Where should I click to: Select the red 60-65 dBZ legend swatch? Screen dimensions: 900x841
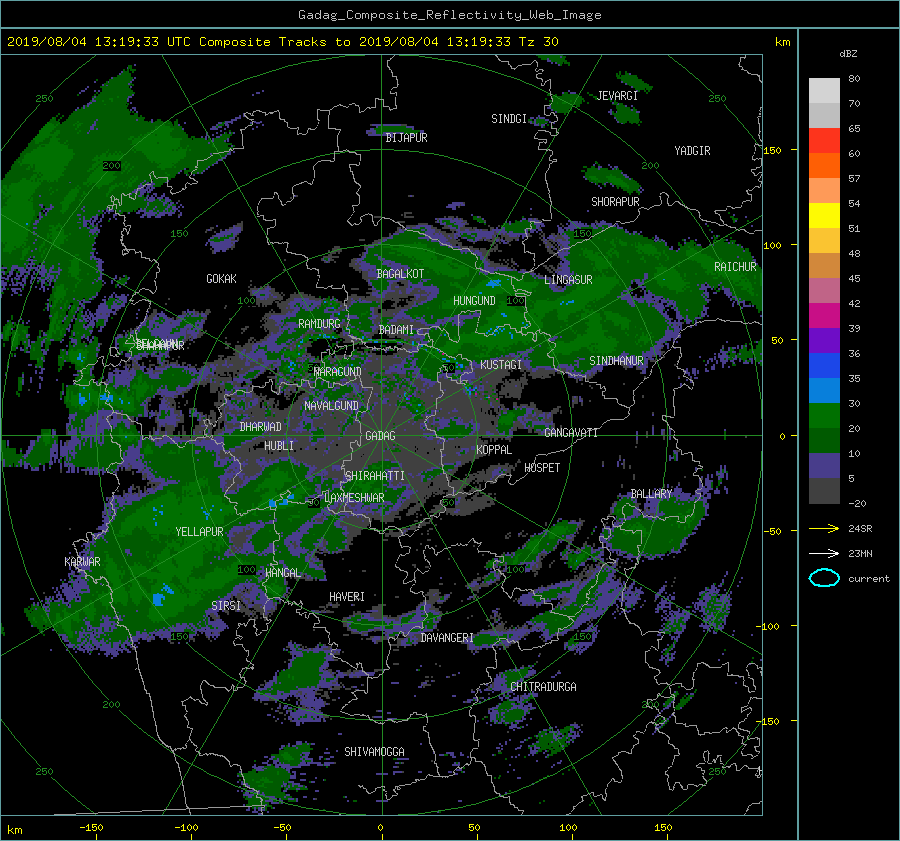tap(824, 141)
